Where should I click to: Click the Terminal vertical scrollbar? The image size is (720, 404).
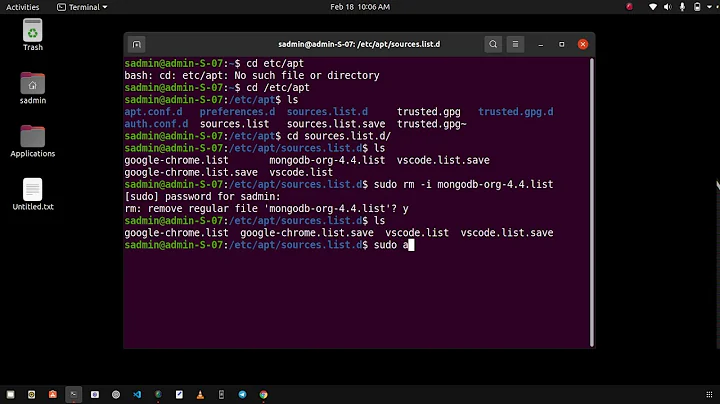coord(591,202)
